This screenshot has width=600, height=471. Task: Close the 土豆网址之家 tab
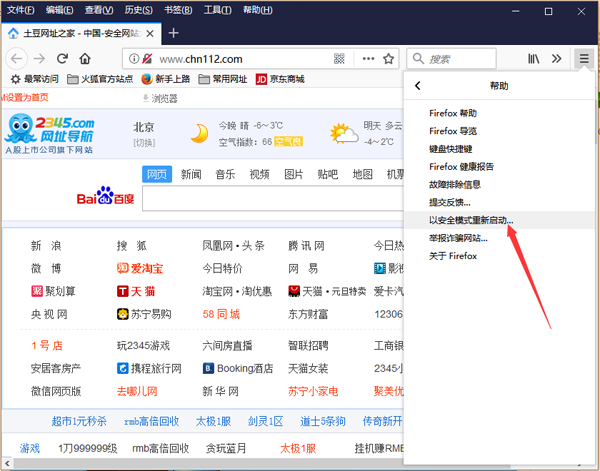pyautogui.click(x=150, y=34)
